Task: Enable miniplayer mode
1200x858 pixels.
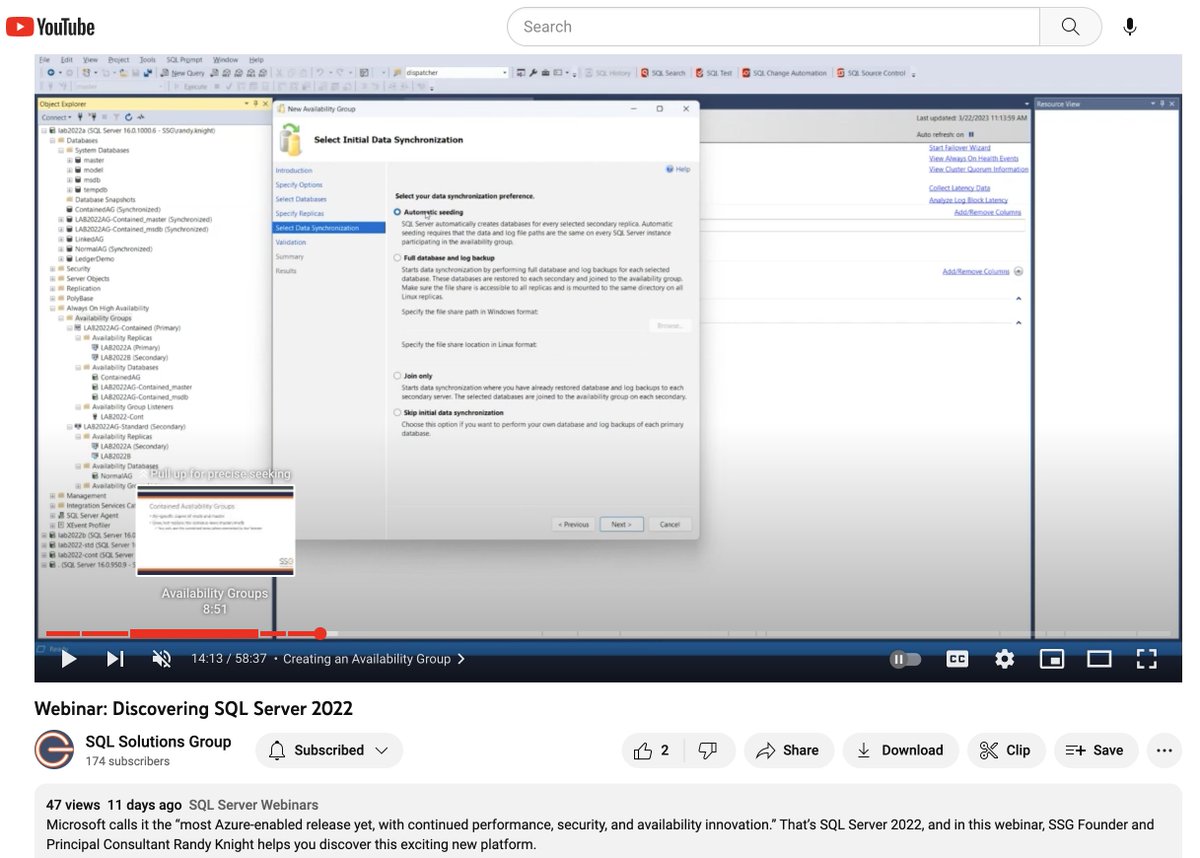Action: 1051,659
